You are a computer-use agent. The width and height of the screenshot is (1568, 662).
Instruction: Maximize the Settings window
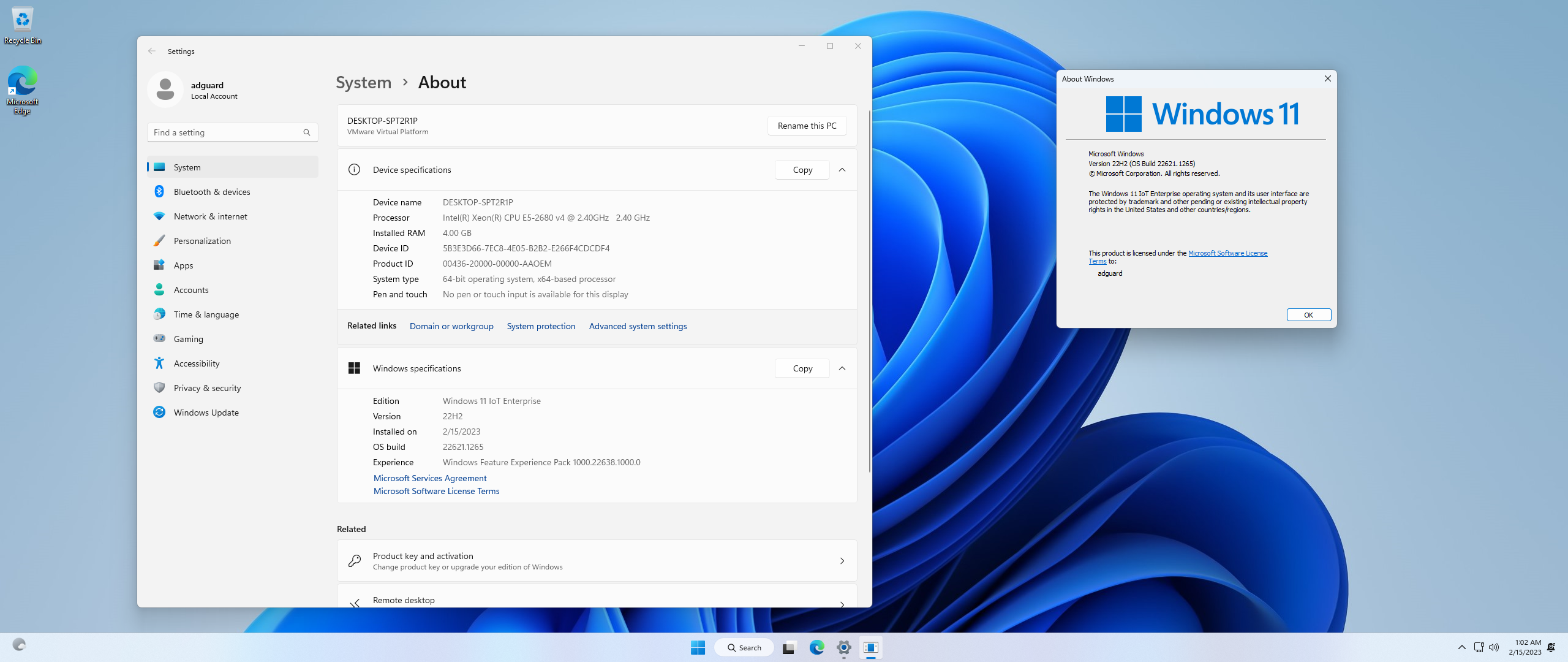pyautogui.click(x=830, y=46)
